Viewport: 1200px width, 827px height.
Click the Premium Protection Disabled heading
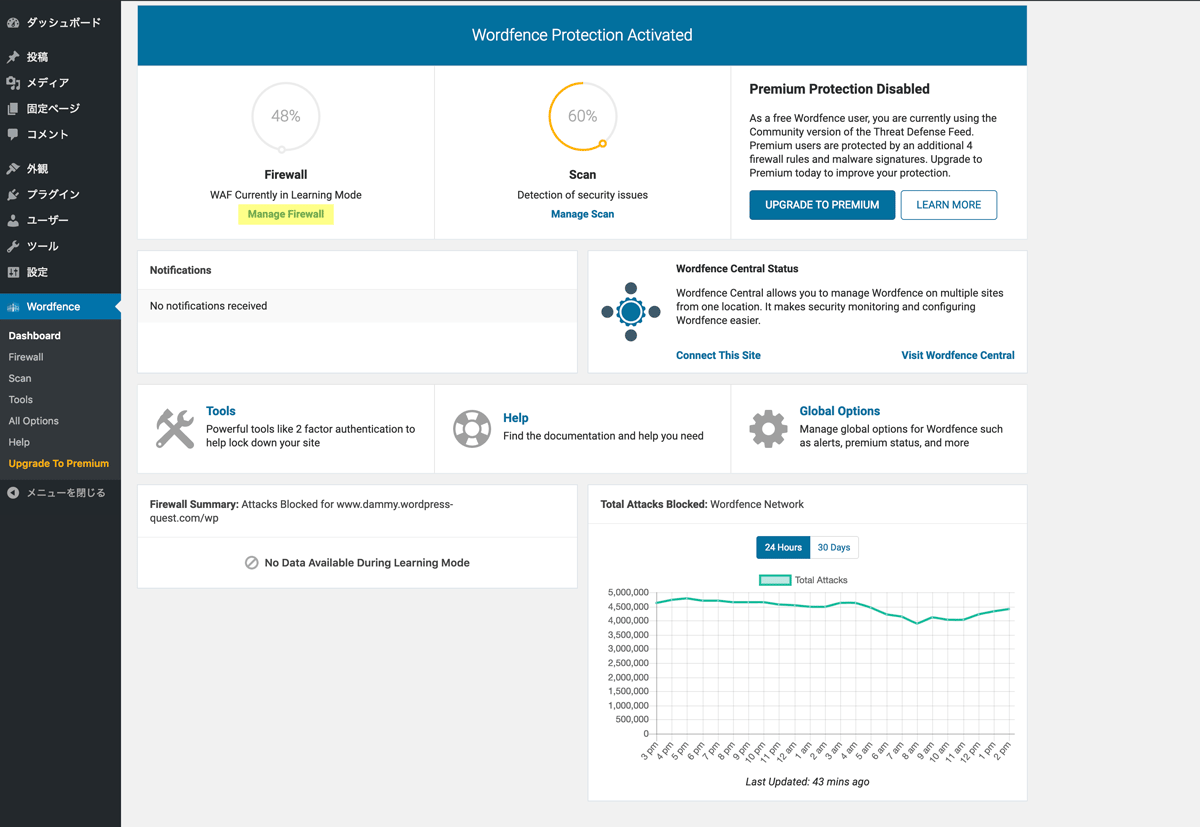[x=840, y=89]
